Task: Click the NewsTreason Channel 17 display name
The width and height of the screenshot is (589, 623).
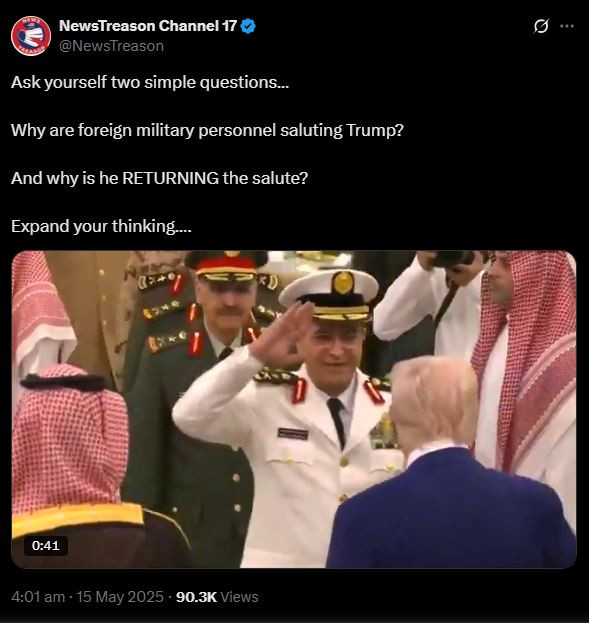Action: 148,26
